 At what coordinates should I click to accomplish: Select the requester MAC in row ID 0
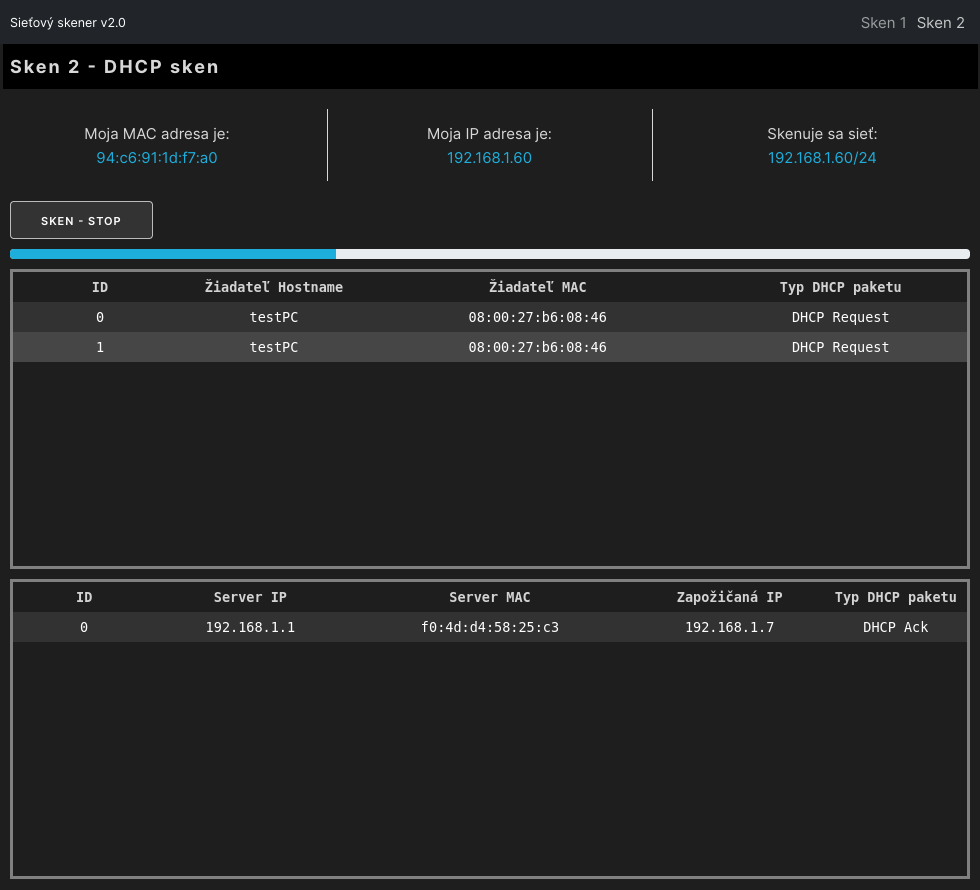pyautogui.click(x=538, y=317)
